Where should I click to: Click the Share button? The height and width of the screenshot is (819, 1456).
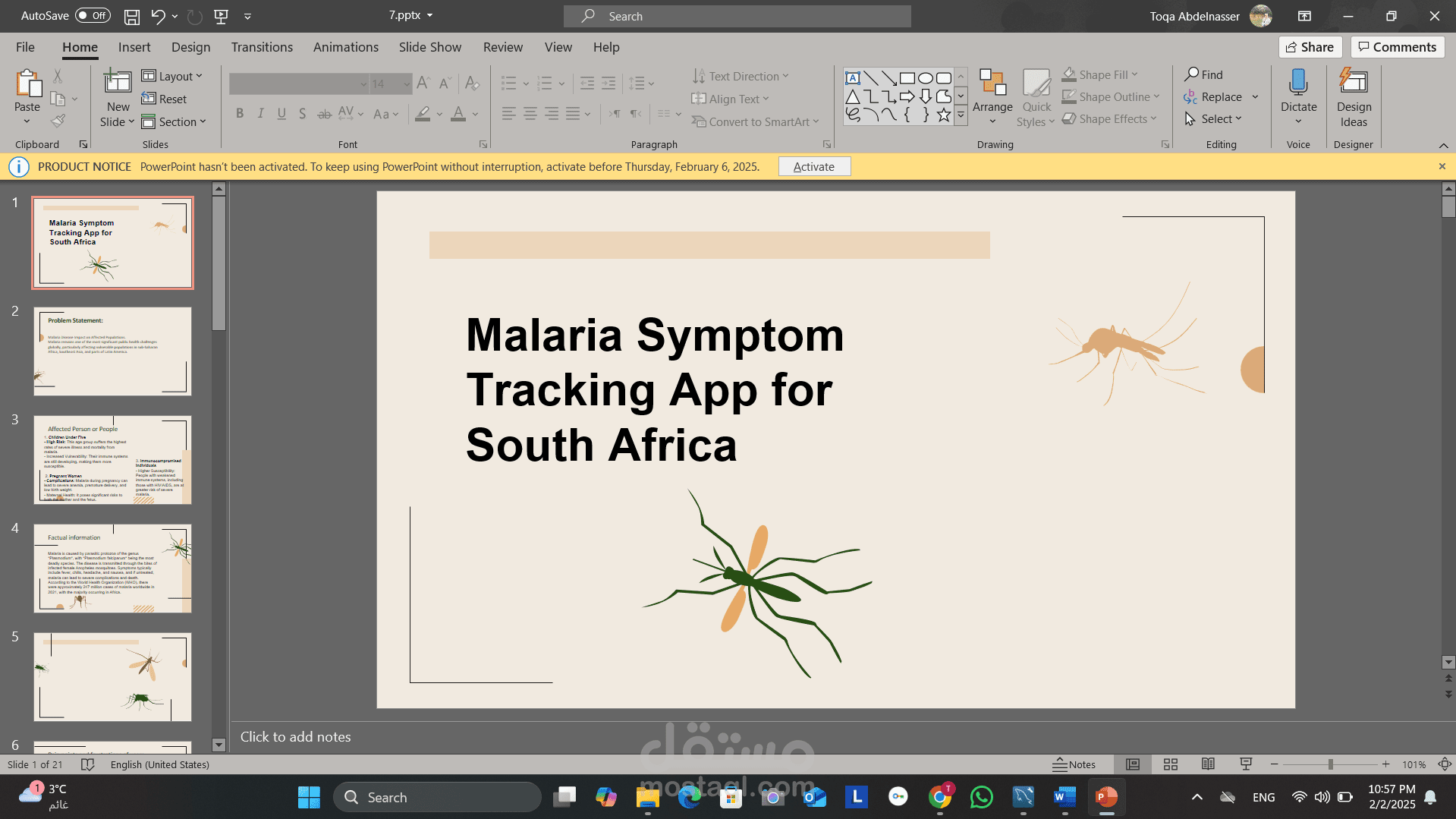pos(1310,47)
